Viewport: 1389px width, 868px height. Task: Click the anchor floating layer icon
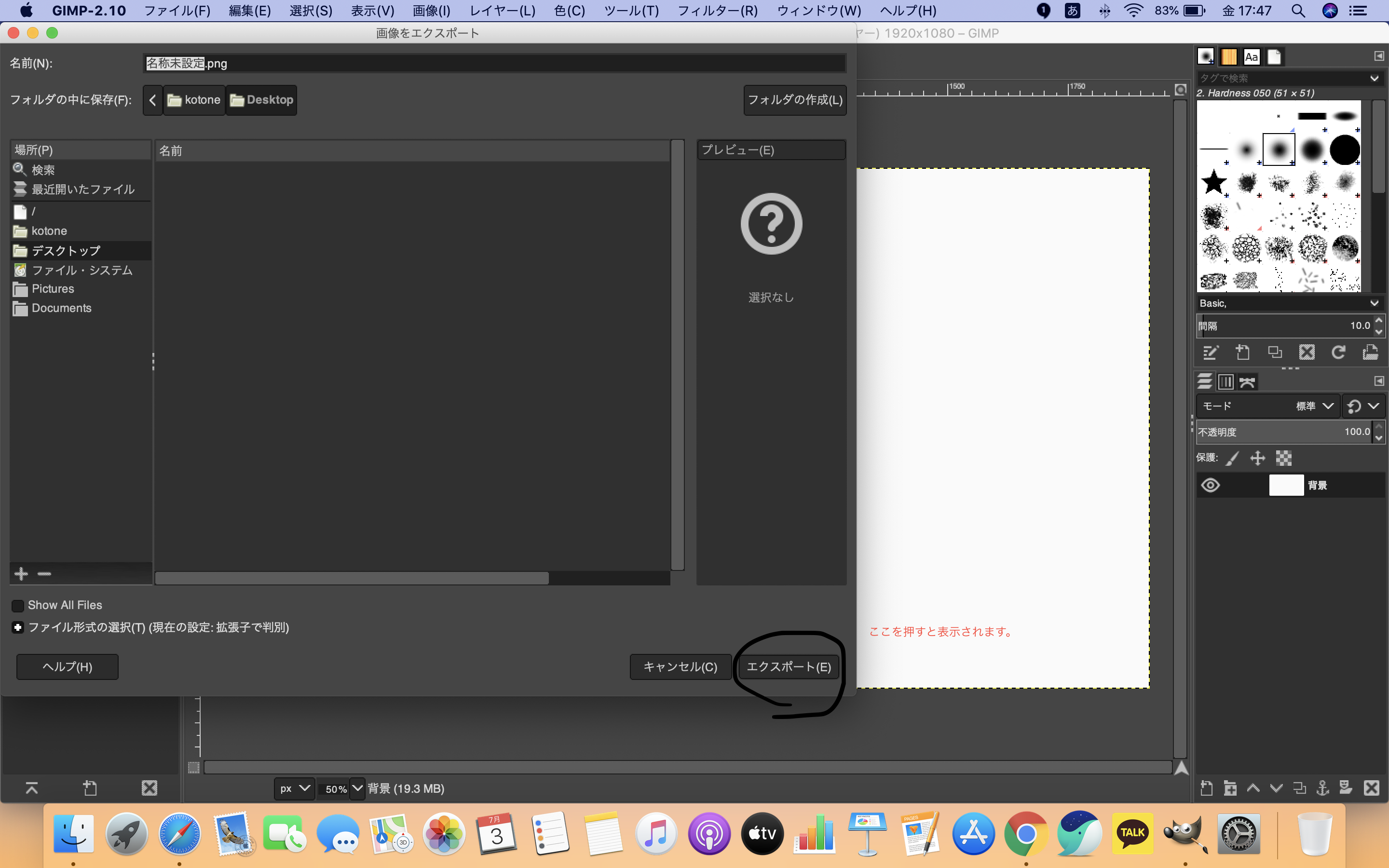point(1322,787)
